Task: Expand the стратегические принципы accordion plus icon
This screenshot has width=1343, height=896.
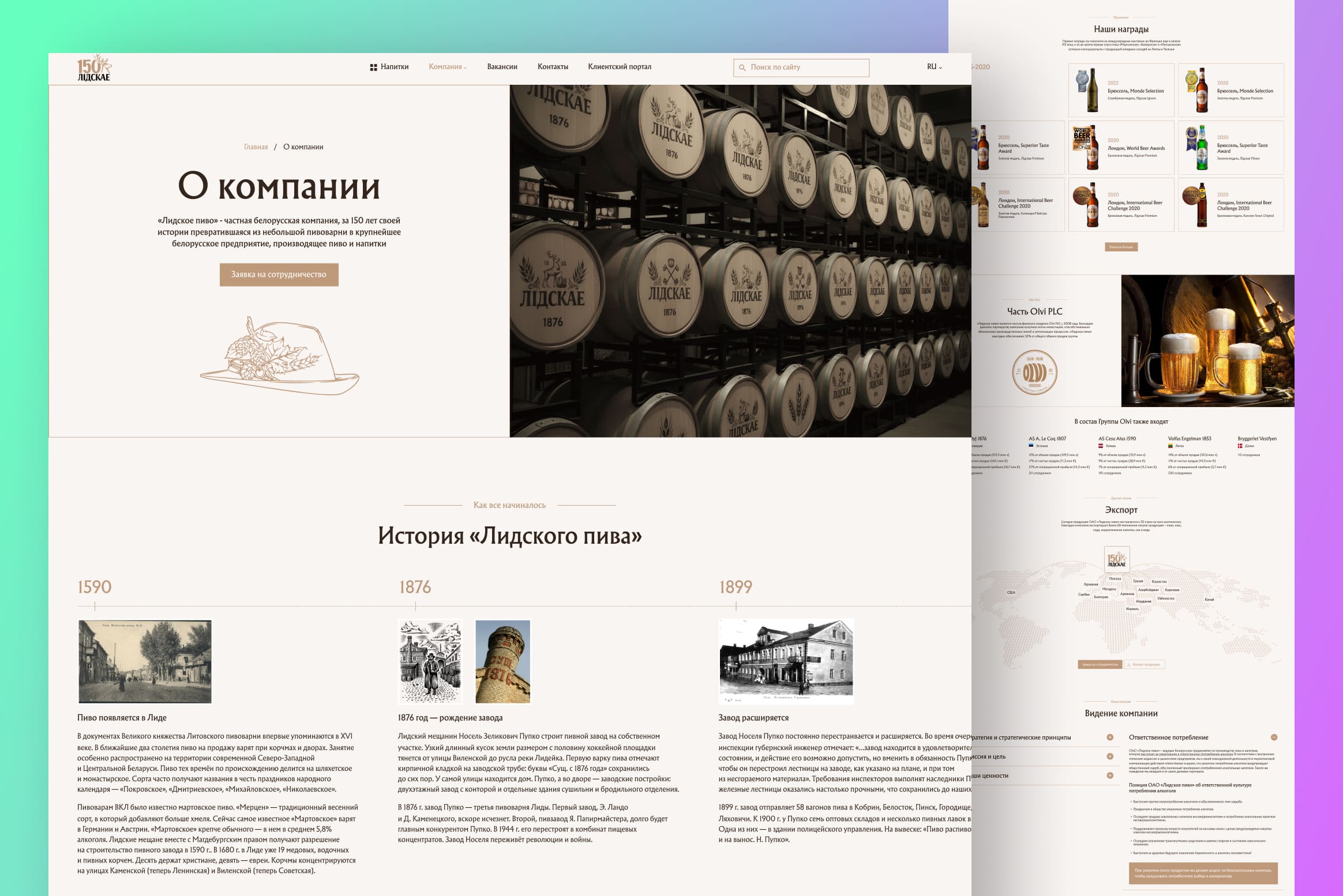Action: tap(1110, 737)
